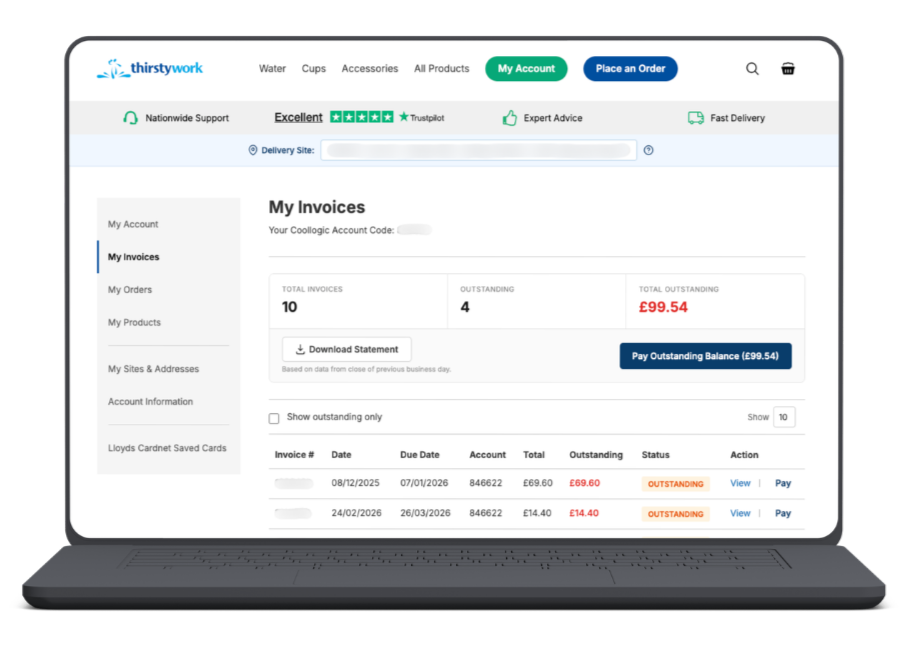View the invoice dated 08/12/2025
Image resolution: width=921 pixels, height=649 pixels.
tap(739, 483)
